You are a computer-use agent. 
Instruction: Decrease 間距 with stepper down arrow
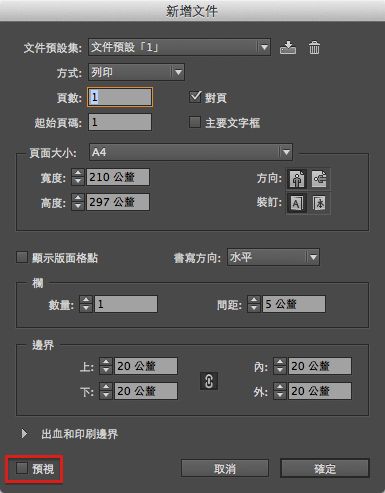254,308
